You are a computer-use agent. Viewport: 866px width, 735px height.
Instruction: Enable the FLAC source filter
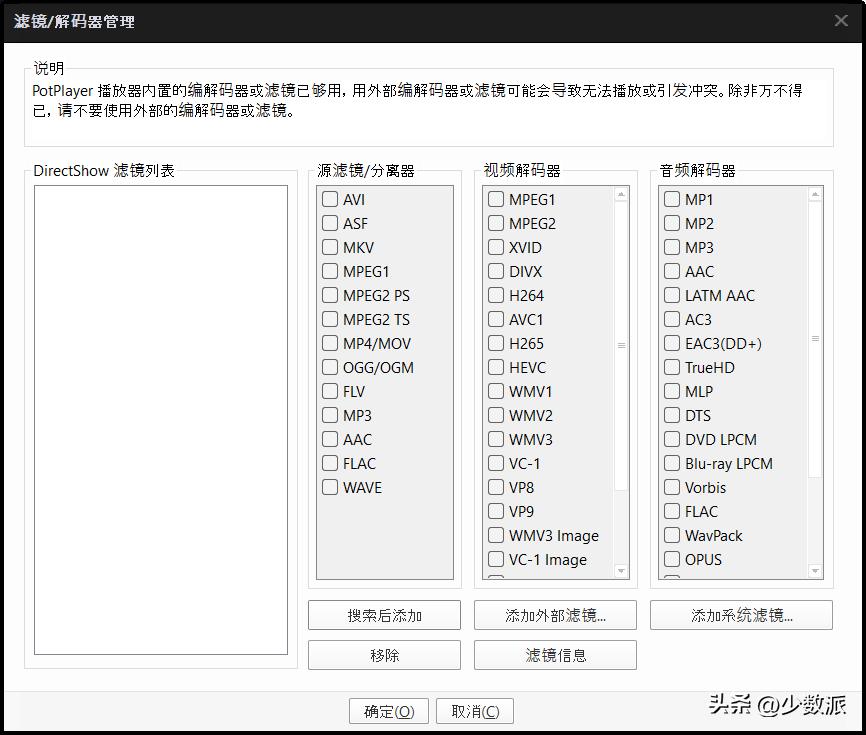(x=330, y=463)
